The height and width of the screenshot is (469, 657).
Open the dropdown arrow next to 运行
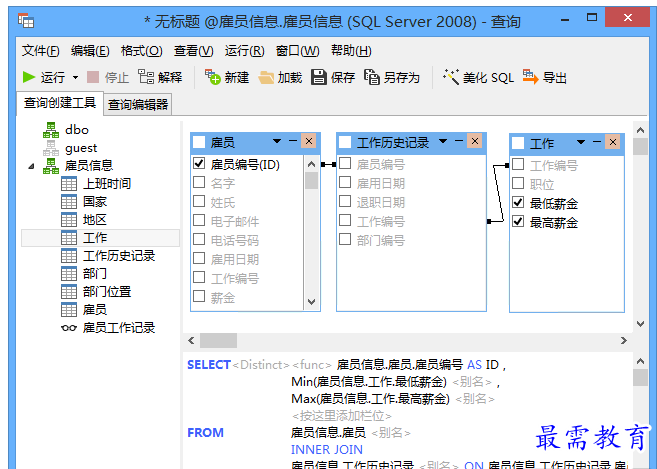(x=75, y=78)
